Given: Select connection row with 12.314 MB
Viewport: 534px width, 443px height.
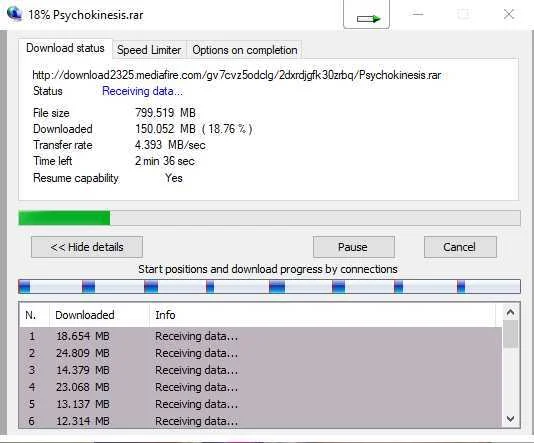Looking at the screenshot, I should tap(261, 421).
